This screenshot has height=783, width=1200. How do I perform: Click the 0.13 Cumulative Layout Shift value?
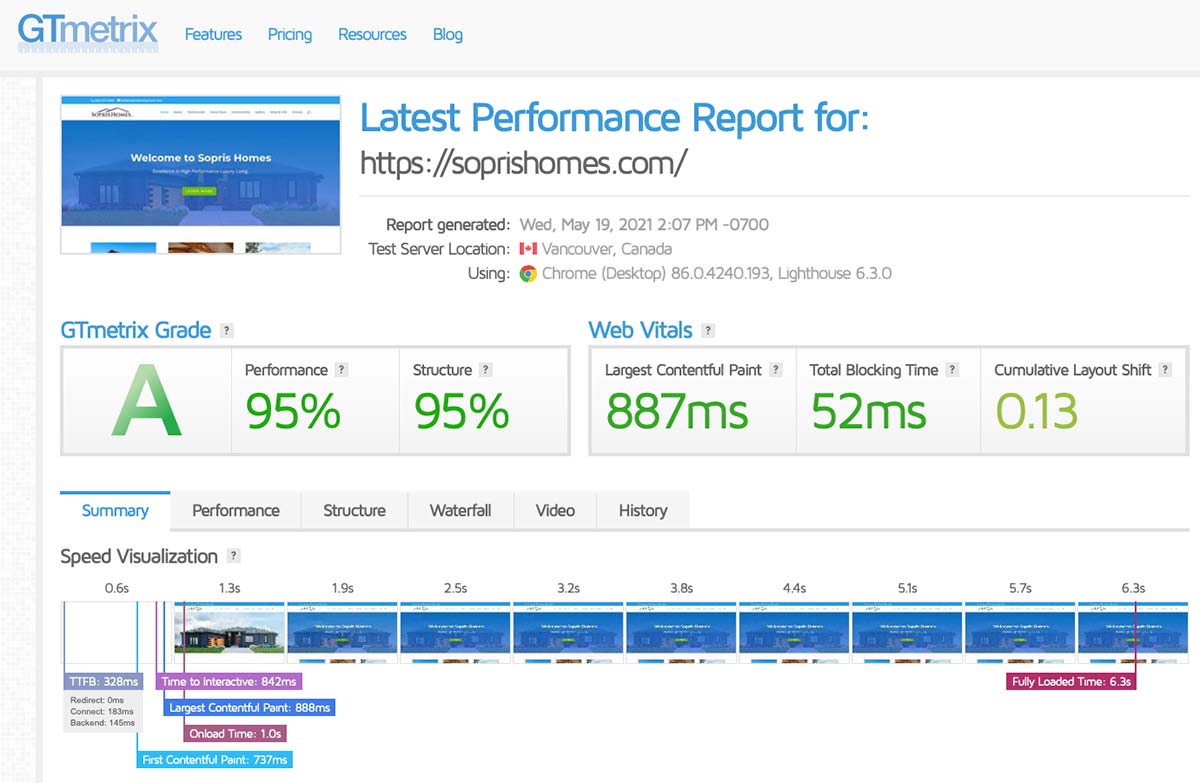pos(1036,411)
